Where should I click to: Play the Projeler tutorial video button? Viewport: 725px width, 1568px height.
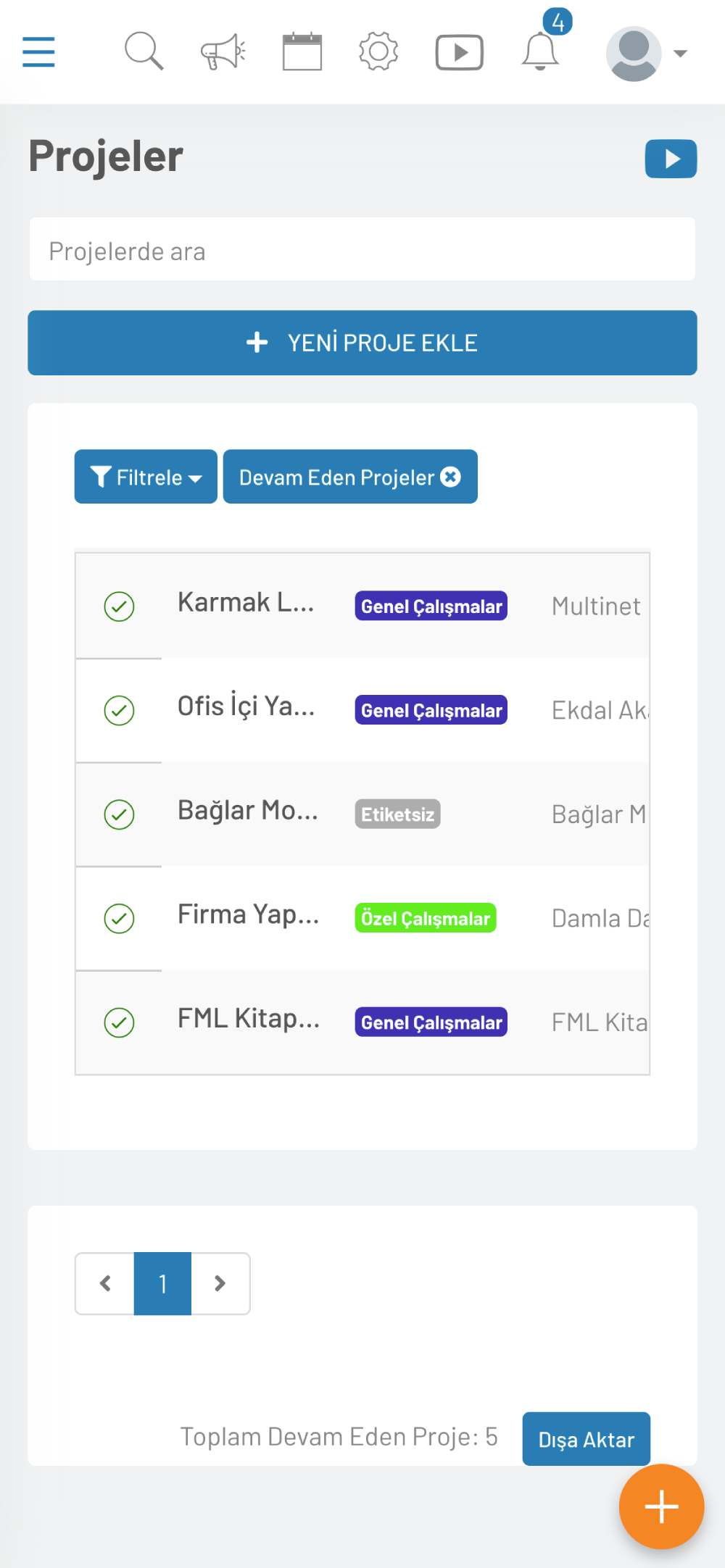pyautogui.click(x=671, y=159)
